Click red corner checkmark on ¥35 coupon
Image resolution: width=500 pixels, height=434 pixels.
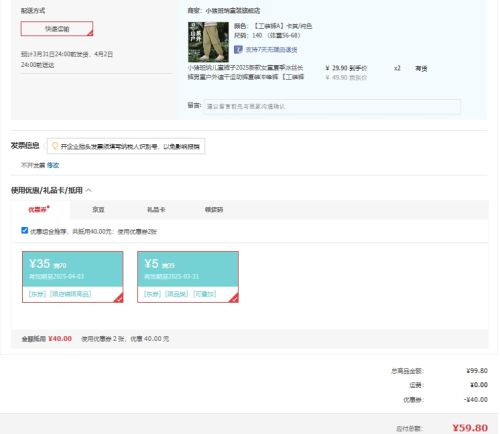[119, 298]
